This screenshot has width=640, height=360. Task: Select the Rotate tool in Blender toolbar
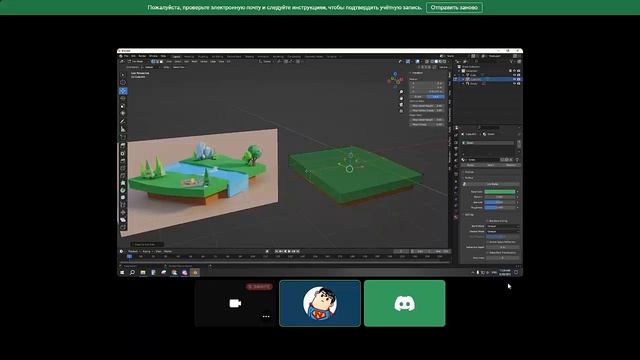[x=123, y=98]
